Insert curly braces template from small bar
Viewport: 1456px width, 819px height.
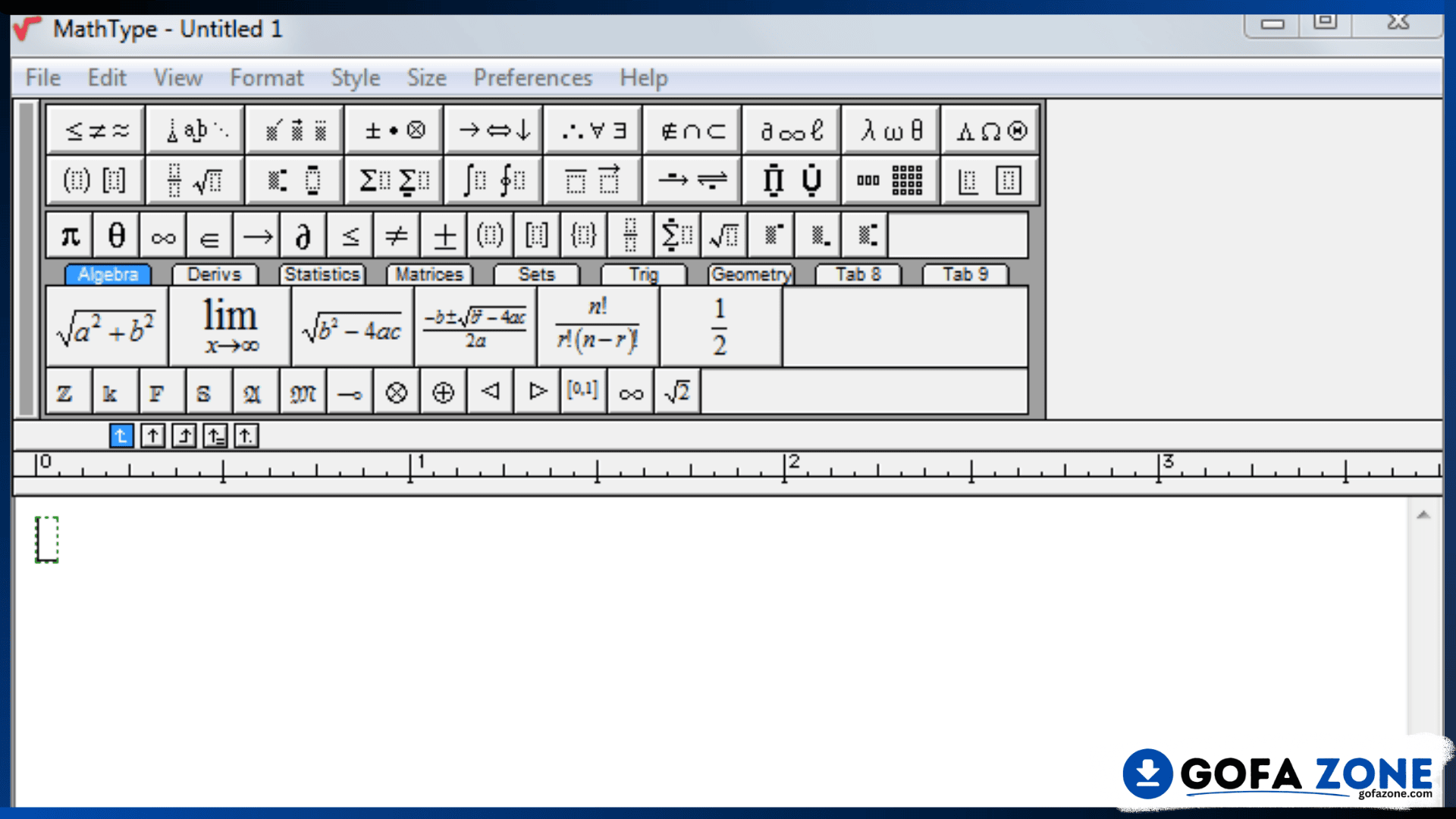[x=584, y=236]
